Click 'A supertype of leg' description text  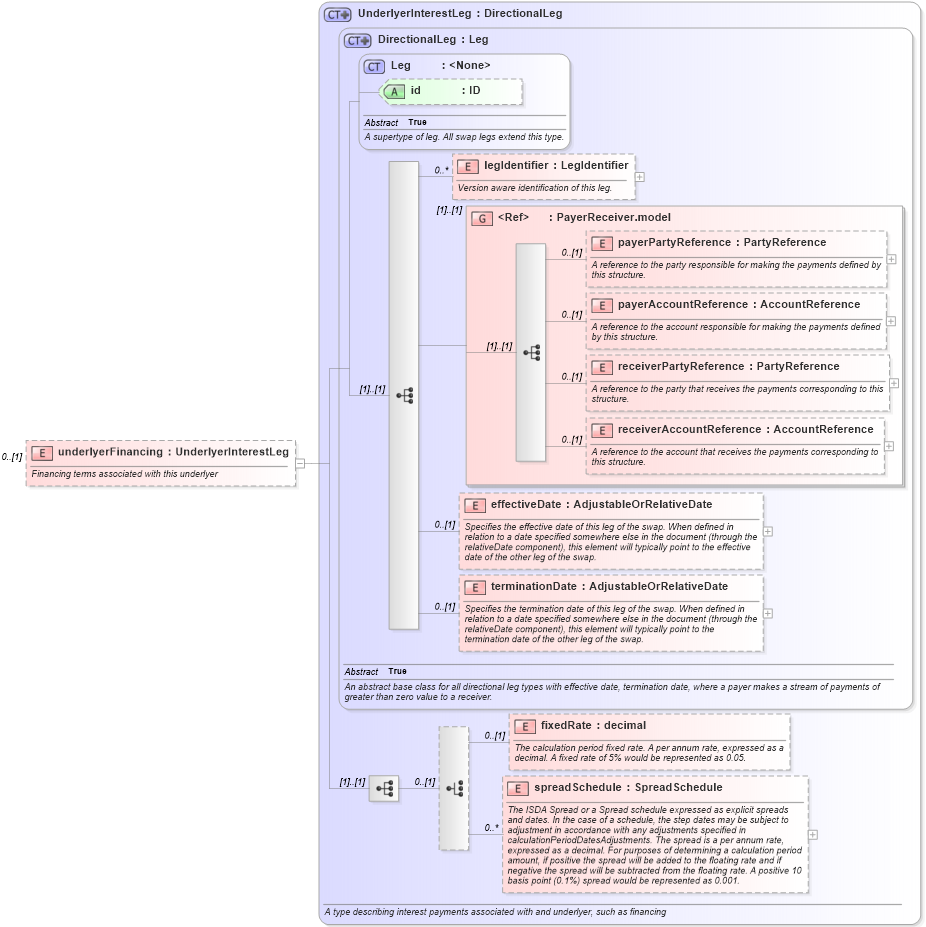pyautogui.click(x=464, y=137)
